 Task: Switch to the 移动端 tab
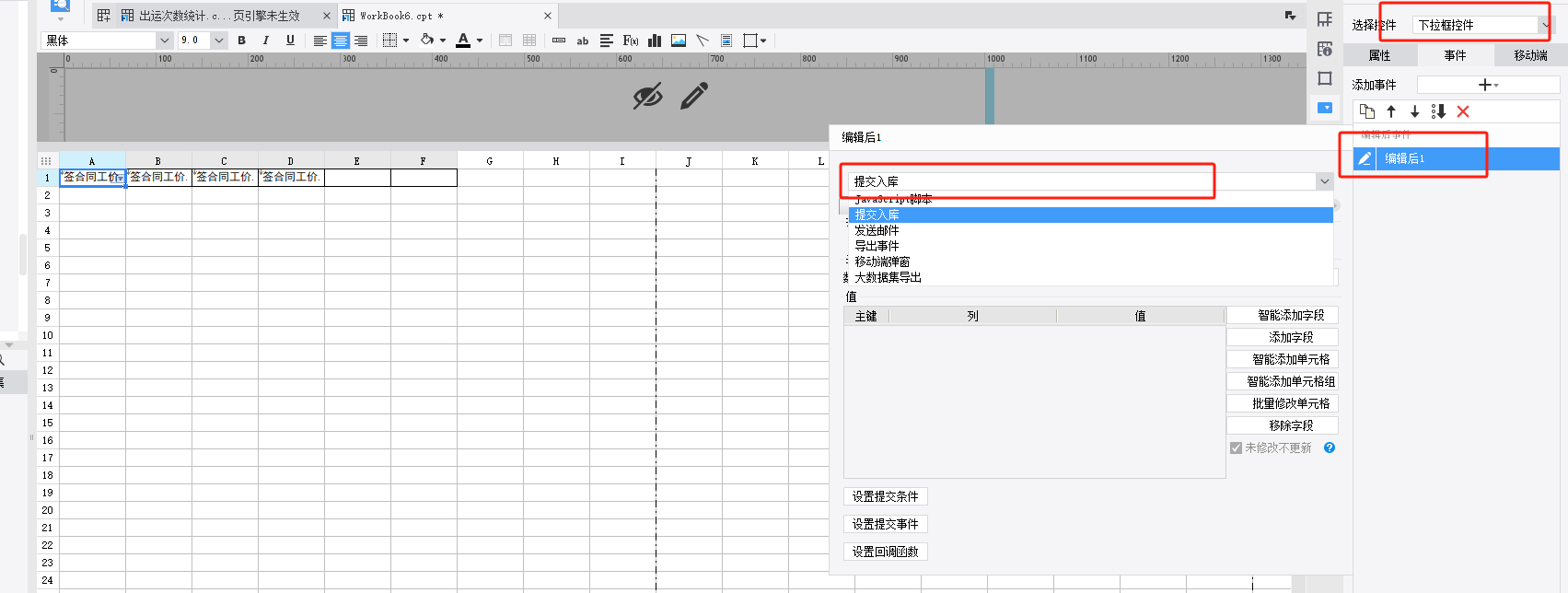tap(1530, 55)
